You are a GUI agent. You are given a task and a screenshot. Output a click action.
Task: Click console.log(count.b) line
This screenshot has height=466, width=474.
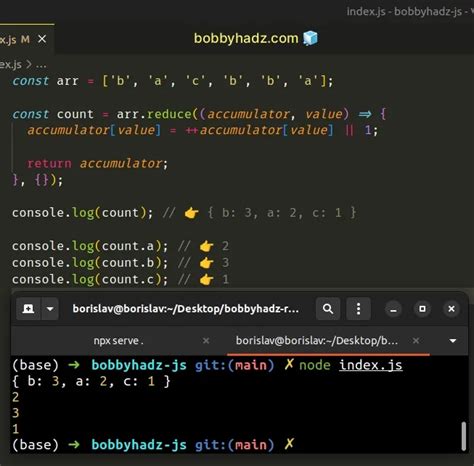[x=120, y=263]
